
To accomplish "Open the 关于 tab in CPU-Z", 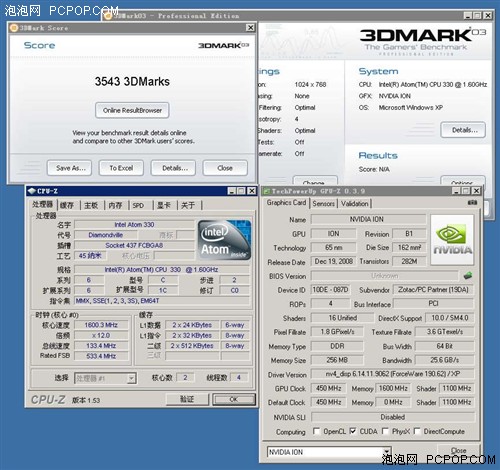I will (x=188, y=205).
